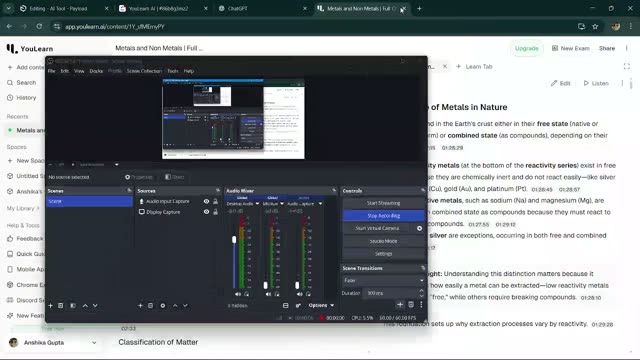
Task: Remove selected scene with trash icon
Action: (60, 305)
